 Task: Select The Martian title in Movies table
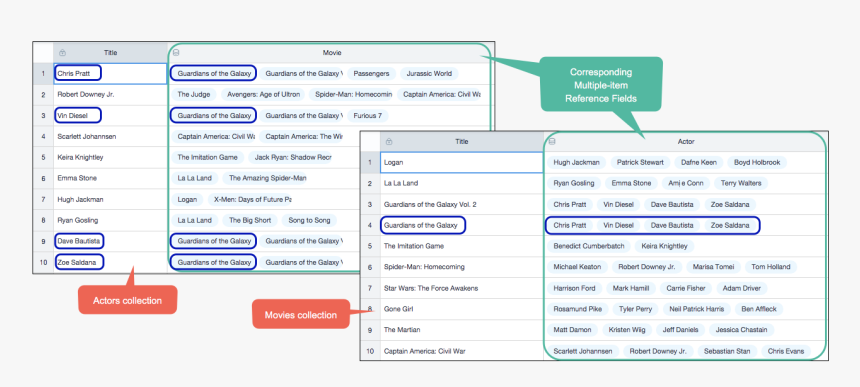click(x=401, y=330)
